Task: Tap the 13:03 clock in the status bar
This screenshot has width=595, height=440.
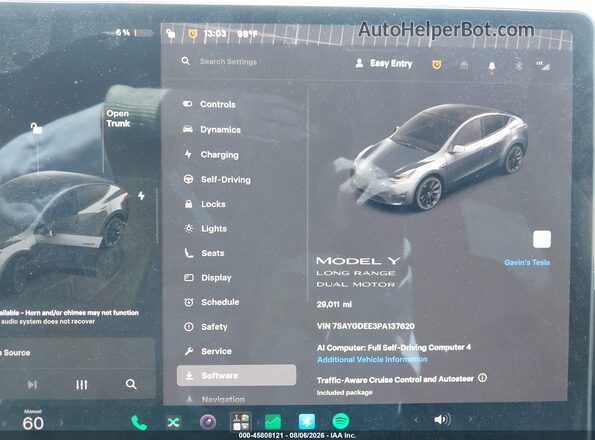Action: pyautogui.click(x=215, y=34)
